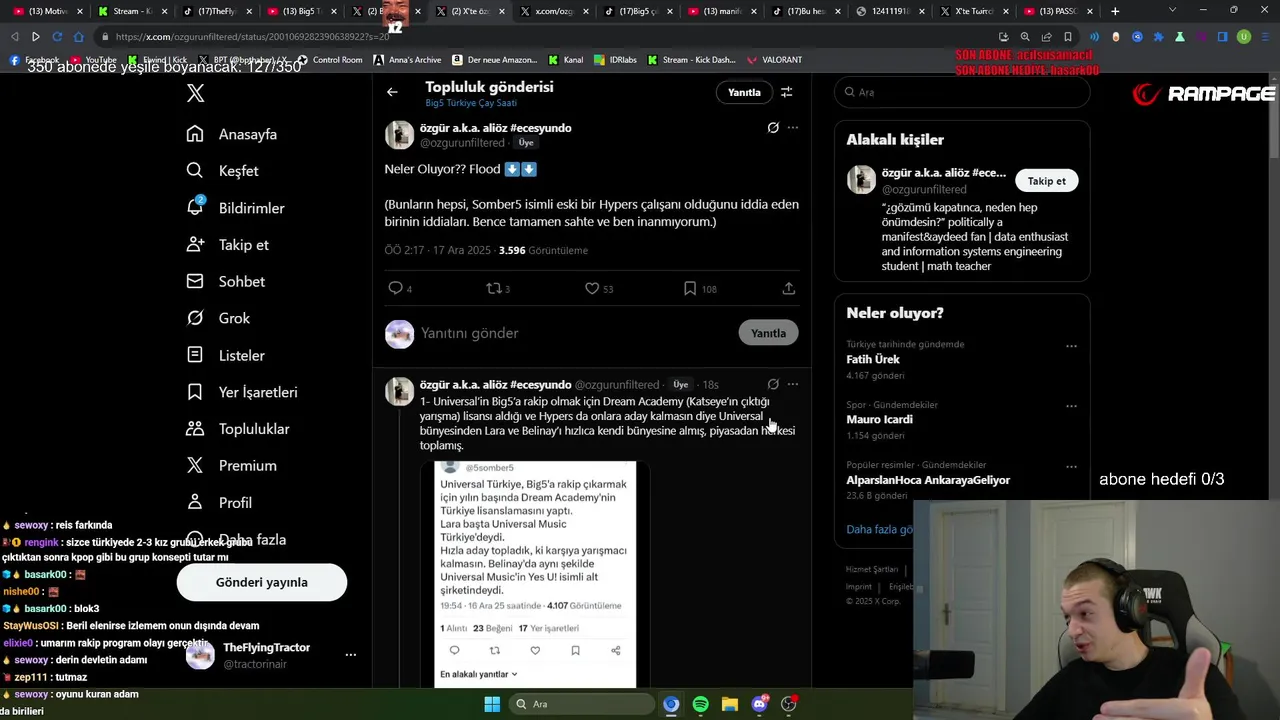Viewport: 1280px width, 720px height.
Task: Click the Üye badge on main post
Action: tap(526, 143)
